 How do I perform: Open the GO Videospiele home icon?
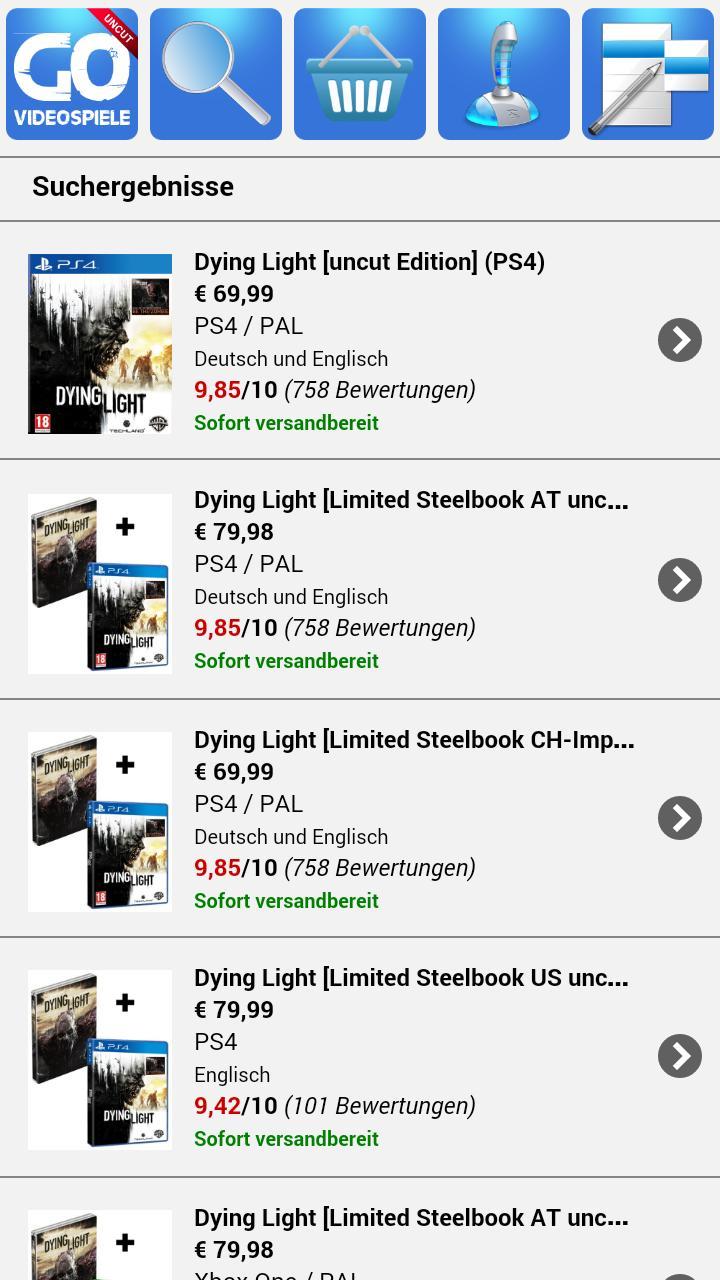71,73
